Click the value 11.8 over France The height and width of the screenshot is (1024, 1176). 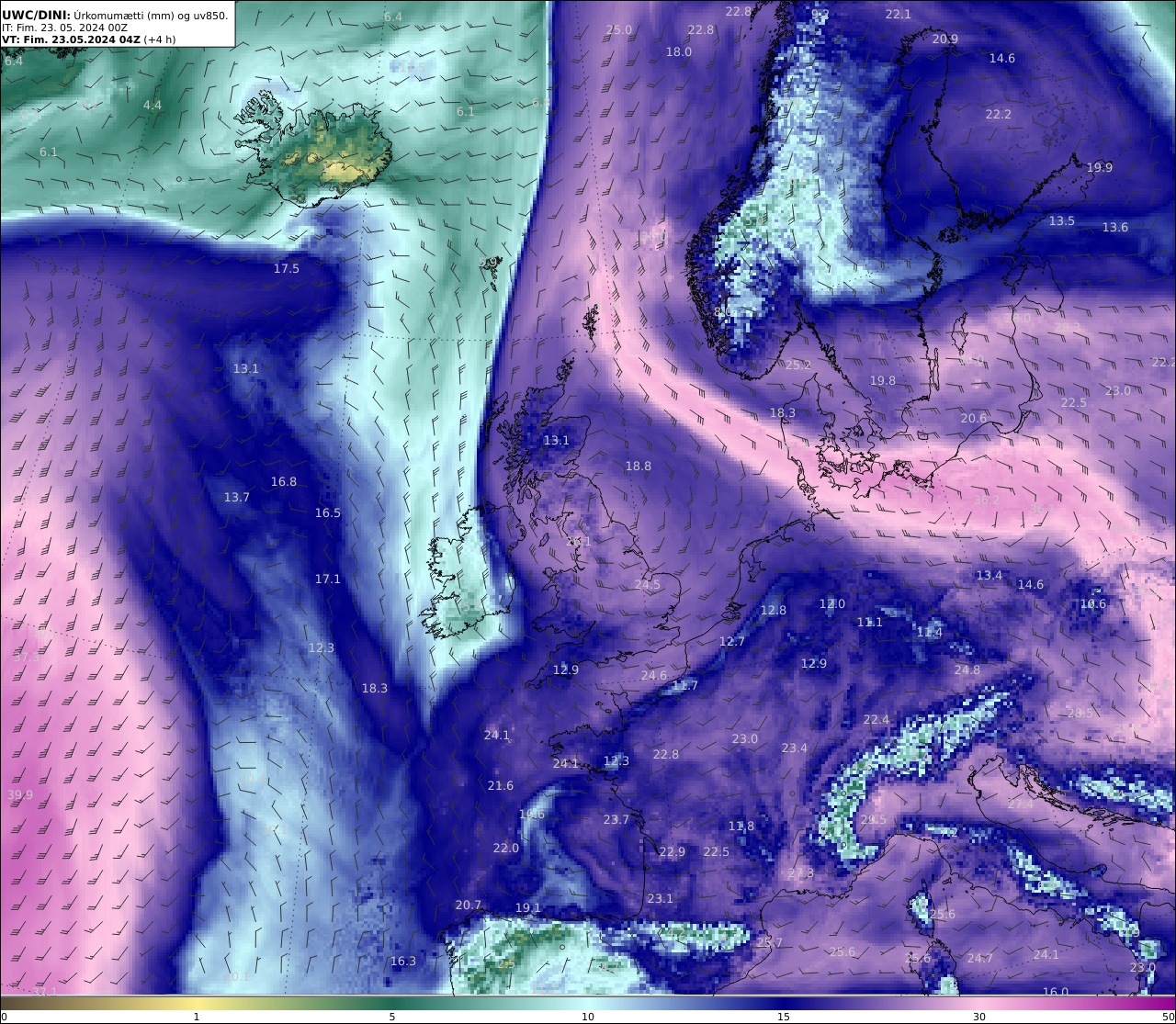(741, 826)
